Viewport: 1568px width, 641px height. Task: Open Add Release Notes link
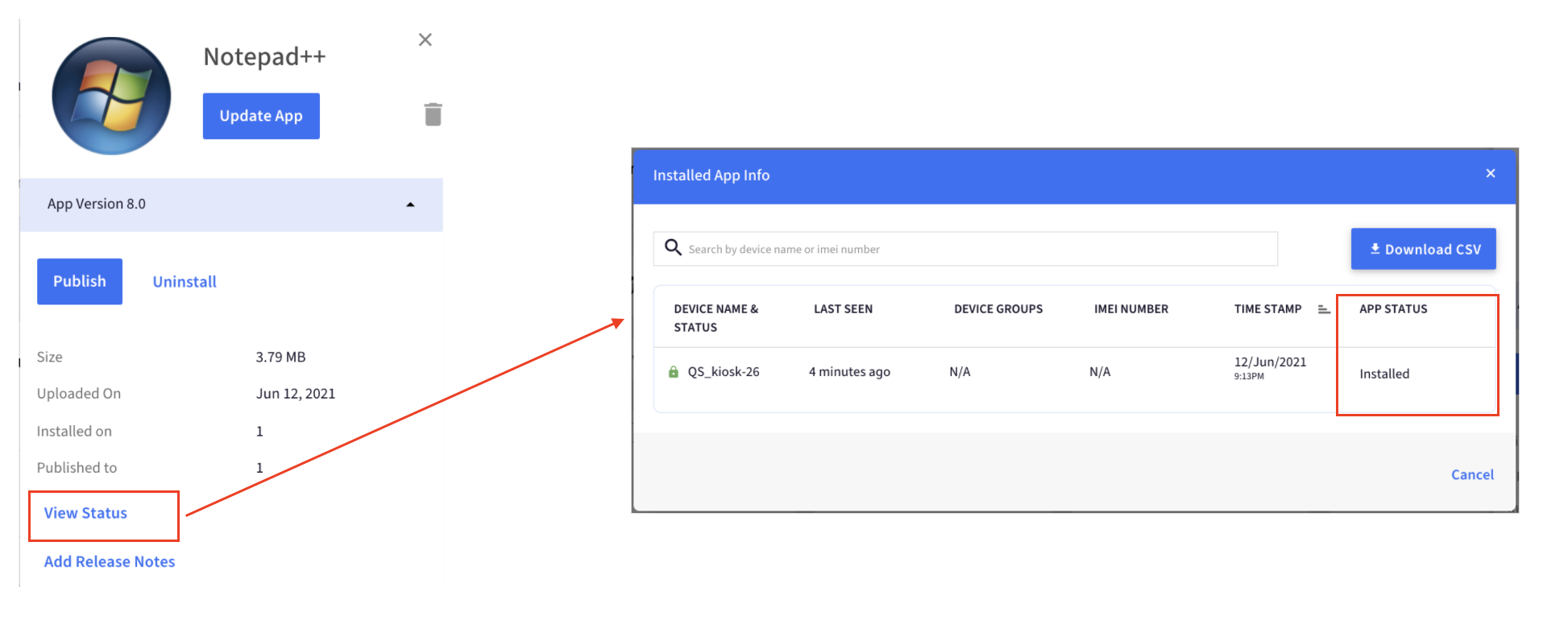110,561
